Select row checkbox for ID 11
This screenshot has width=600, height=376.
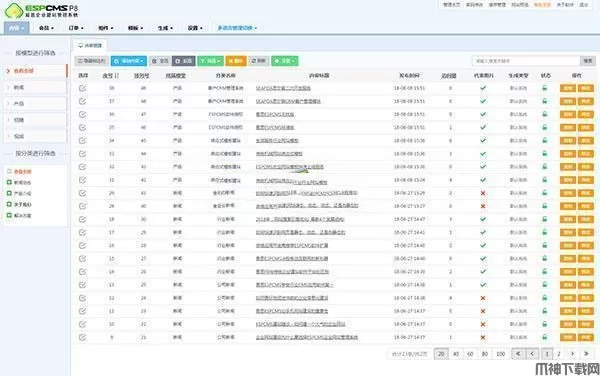[82, 311]
